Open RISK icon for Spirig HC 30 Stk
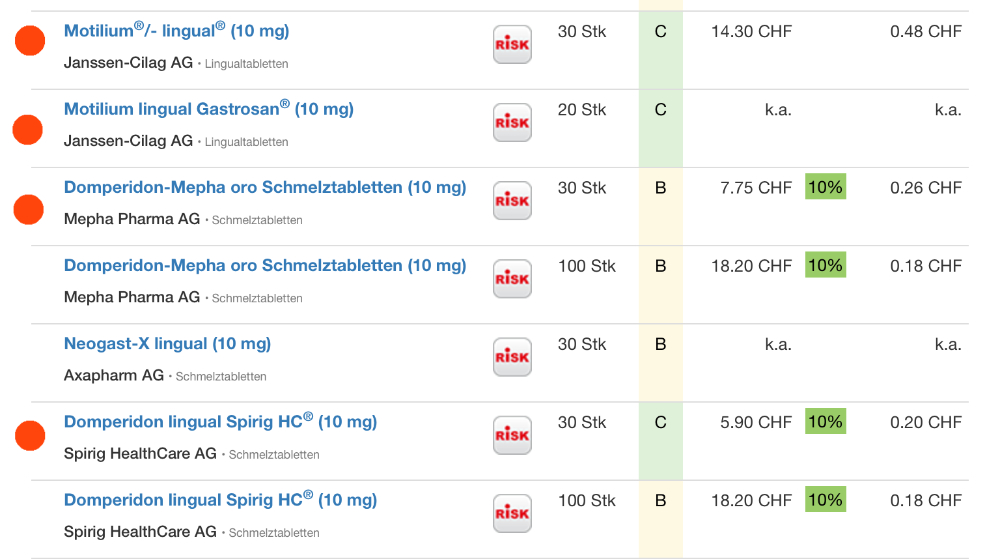1000x559 pixels. coord(512,435)
